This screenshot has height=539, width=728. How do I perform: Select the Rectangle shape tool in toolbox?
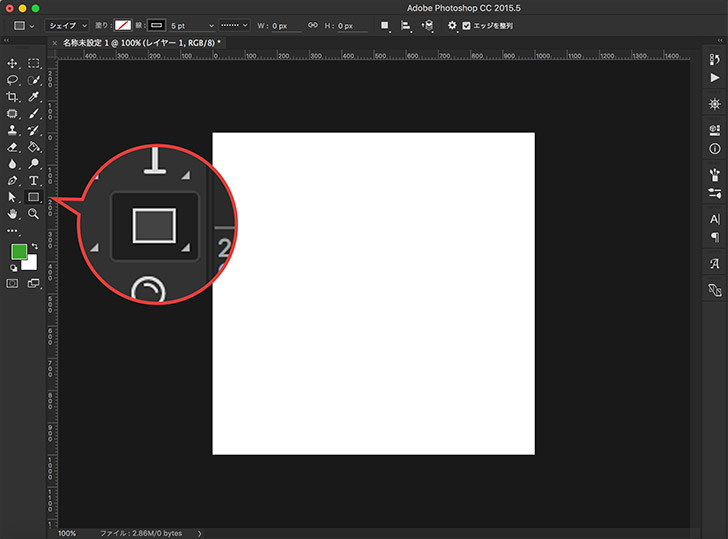click(x=33, y=197)
